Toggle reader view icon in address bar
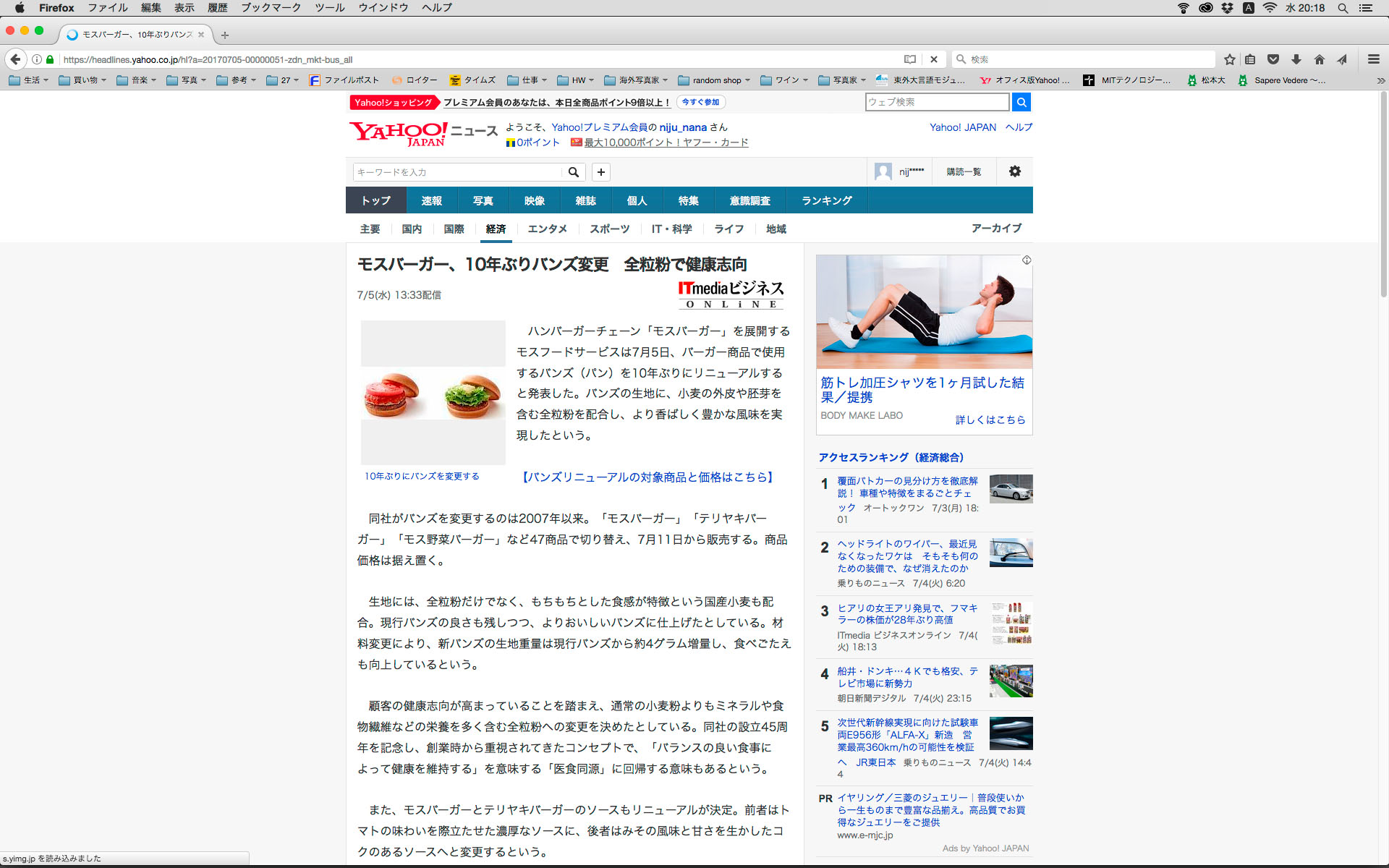The width and height of the screenshot is (1389, 868). click(910, 59)
